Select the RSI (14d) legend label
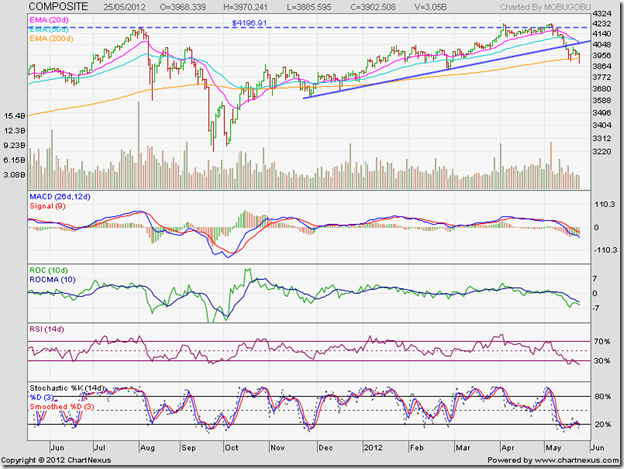624x469 pixels. coord(46,329)
